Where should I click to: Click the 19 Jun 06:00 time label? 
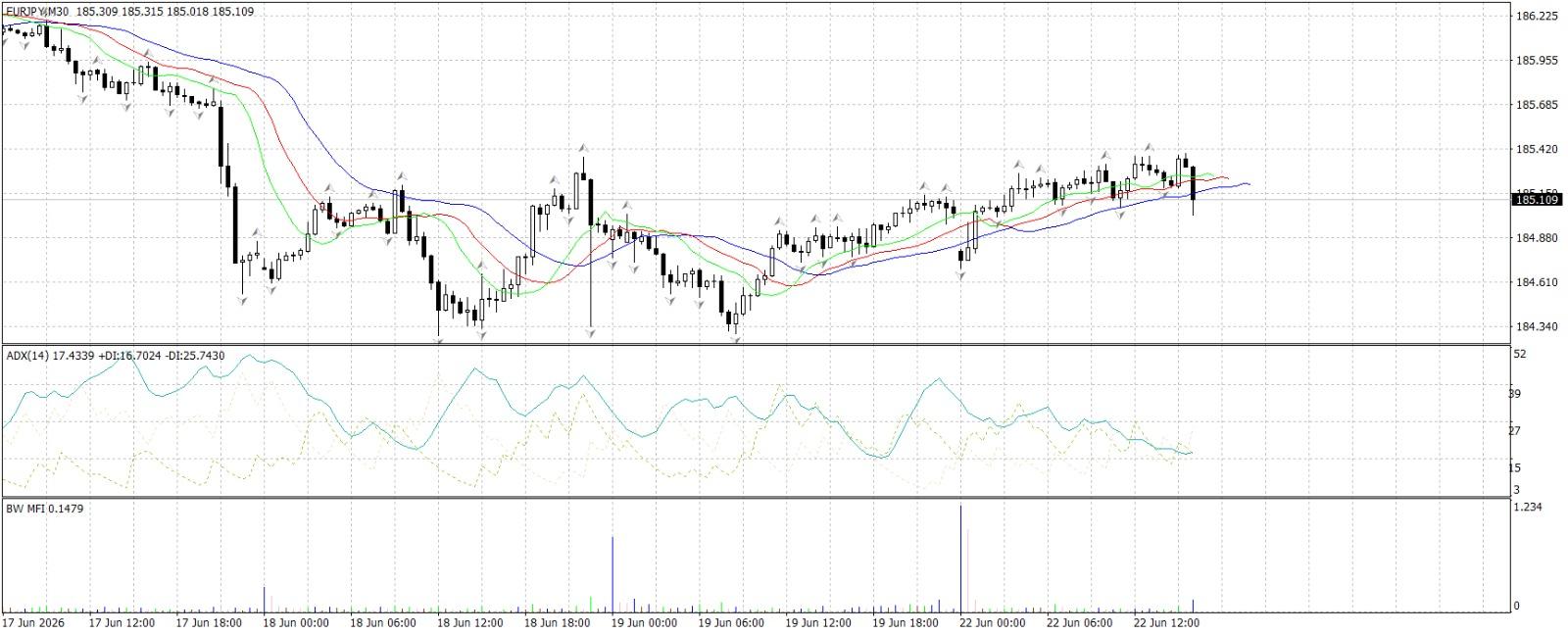[731, 623]
